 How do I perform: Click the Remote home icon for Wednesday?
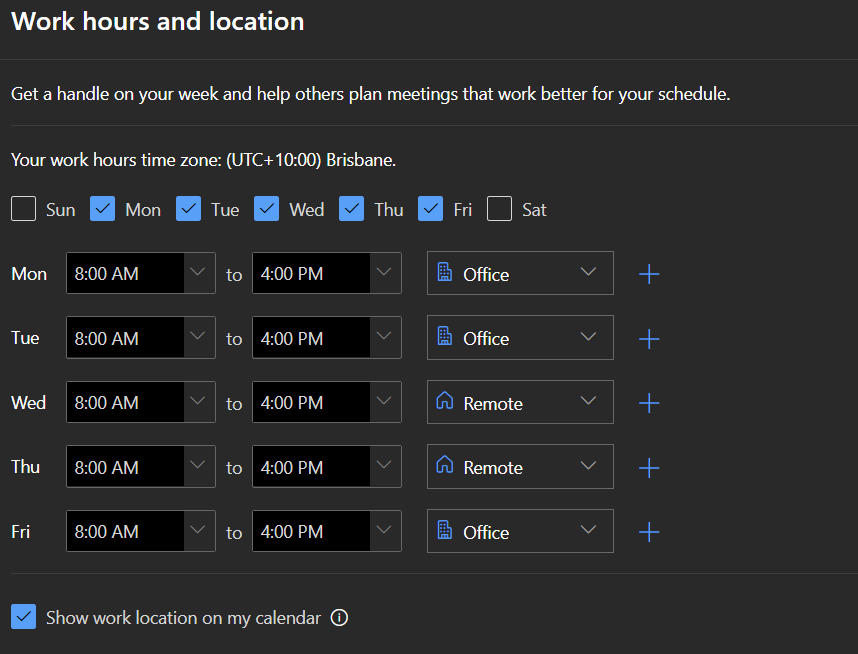click(x=444, y=401)
